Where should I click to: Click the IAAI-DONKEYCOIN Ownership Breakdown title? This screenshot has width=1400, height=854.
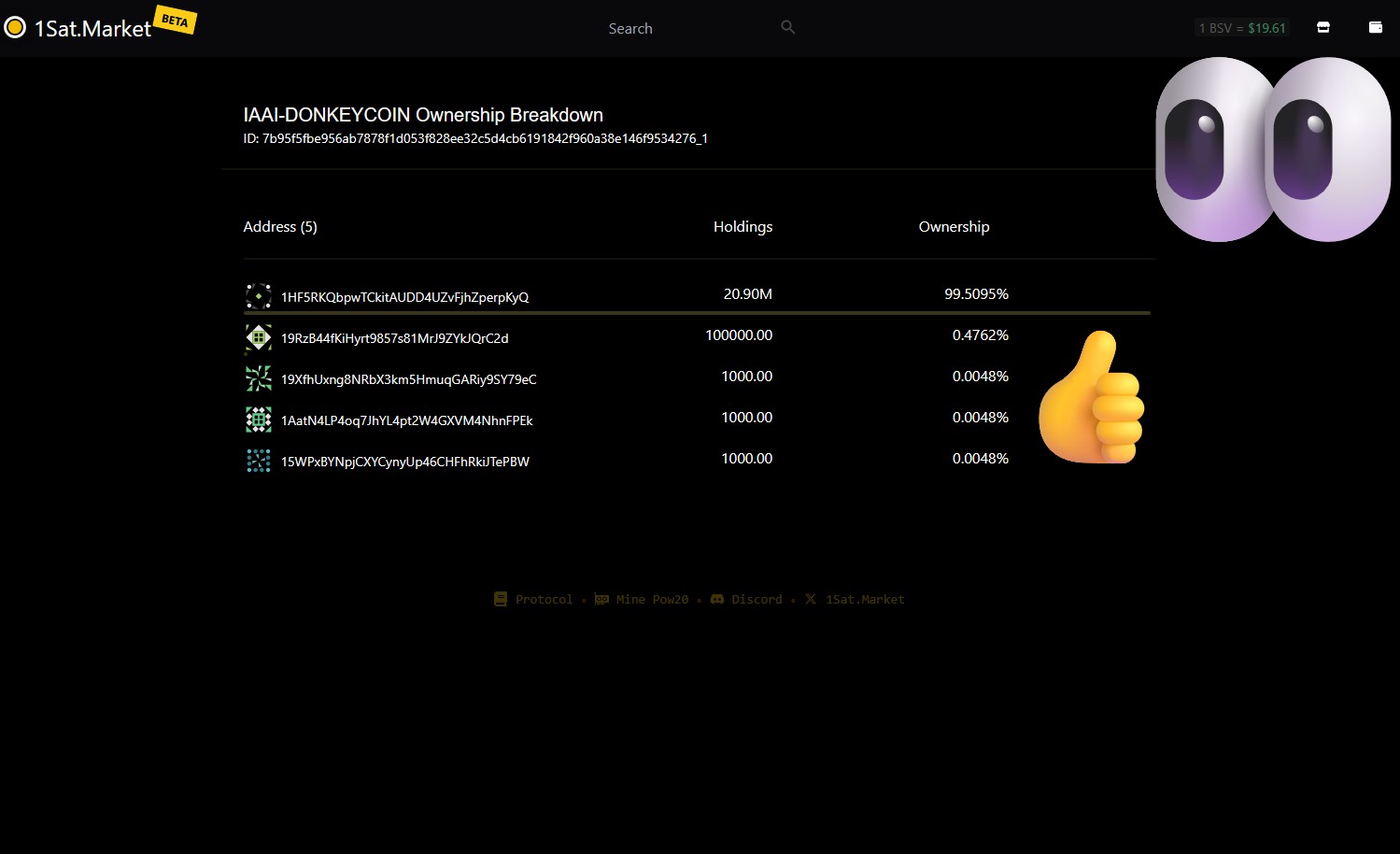[423, 115]
